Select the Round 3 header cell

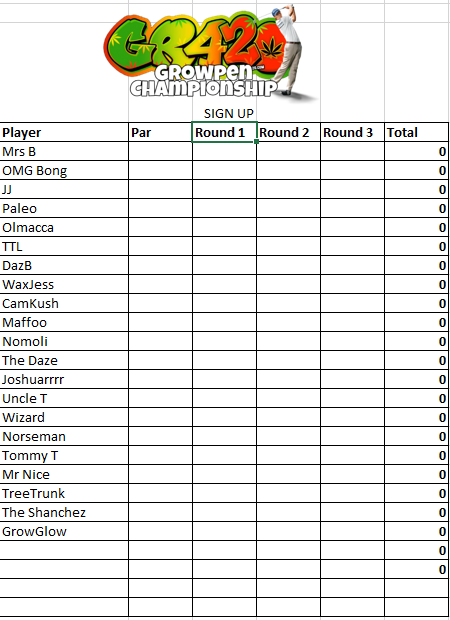pos(352,132)
